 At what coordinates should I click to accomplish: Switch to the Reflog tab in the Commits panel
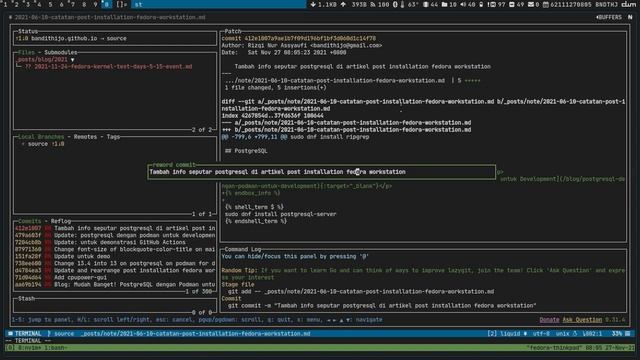(61, 221)
